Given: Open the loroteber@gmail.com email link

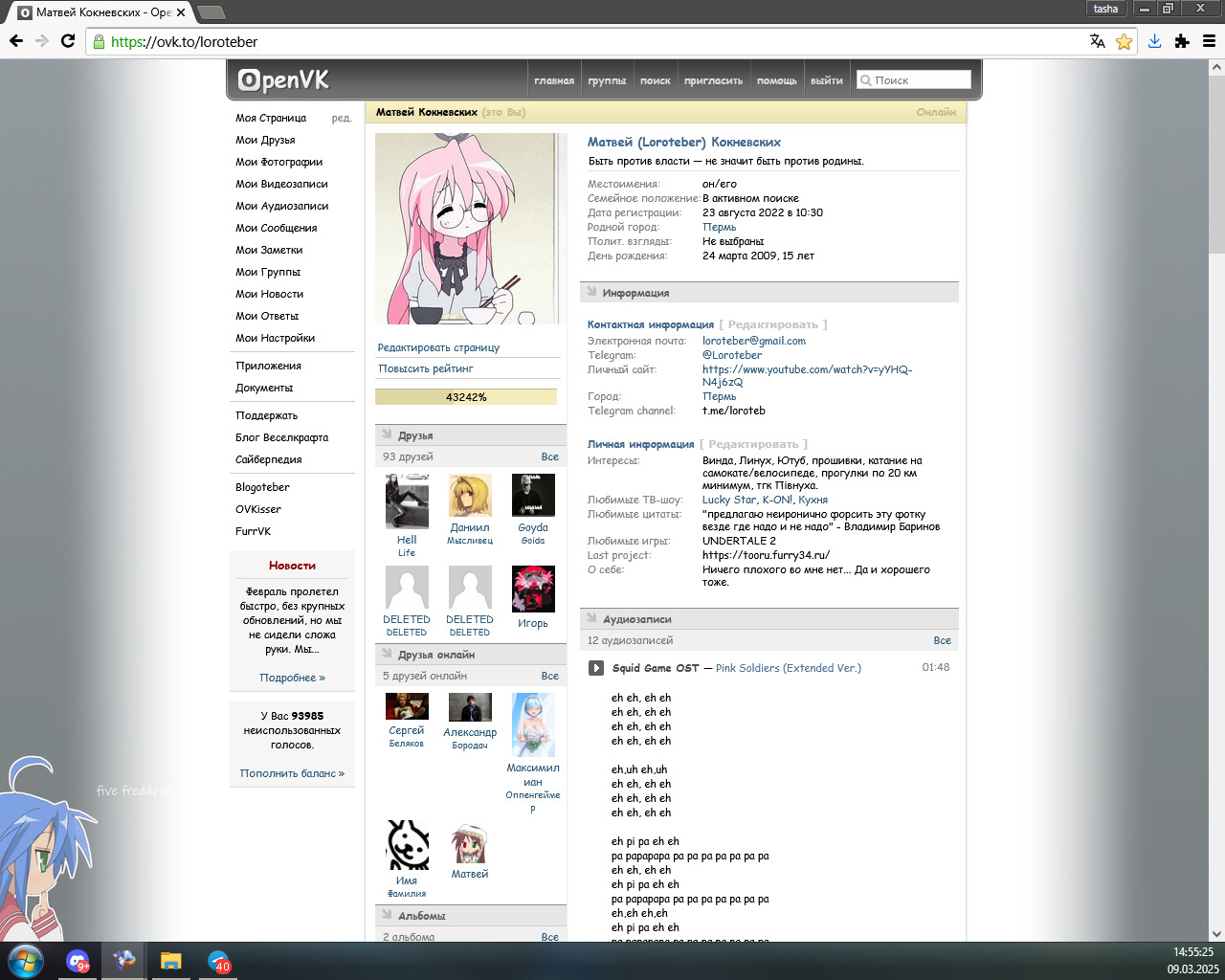Looking at the screenshot, I should click(x=754, y=341).
